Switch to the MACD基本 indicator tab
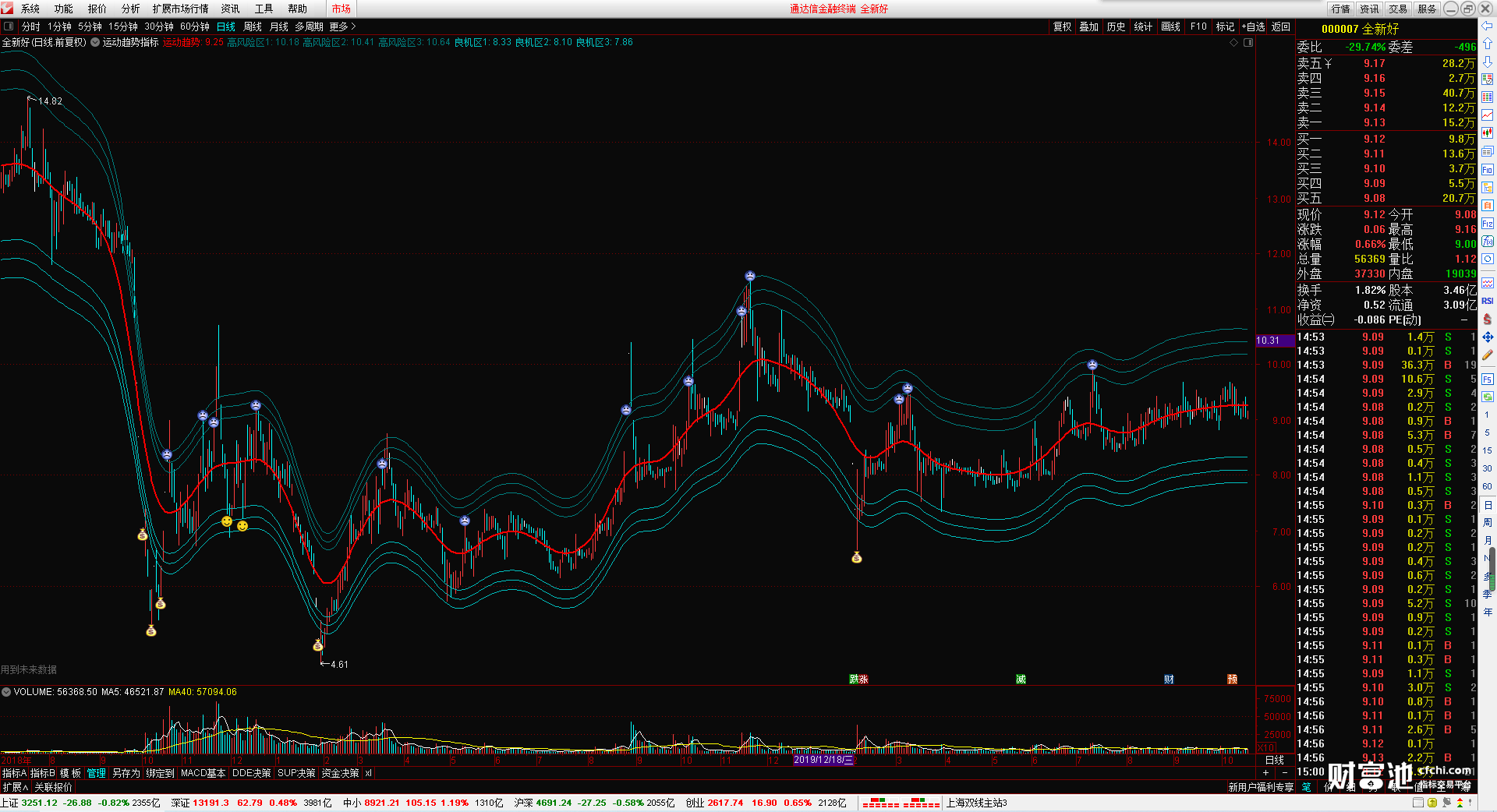Screen dimensions: 1497x812 [203, 773]
